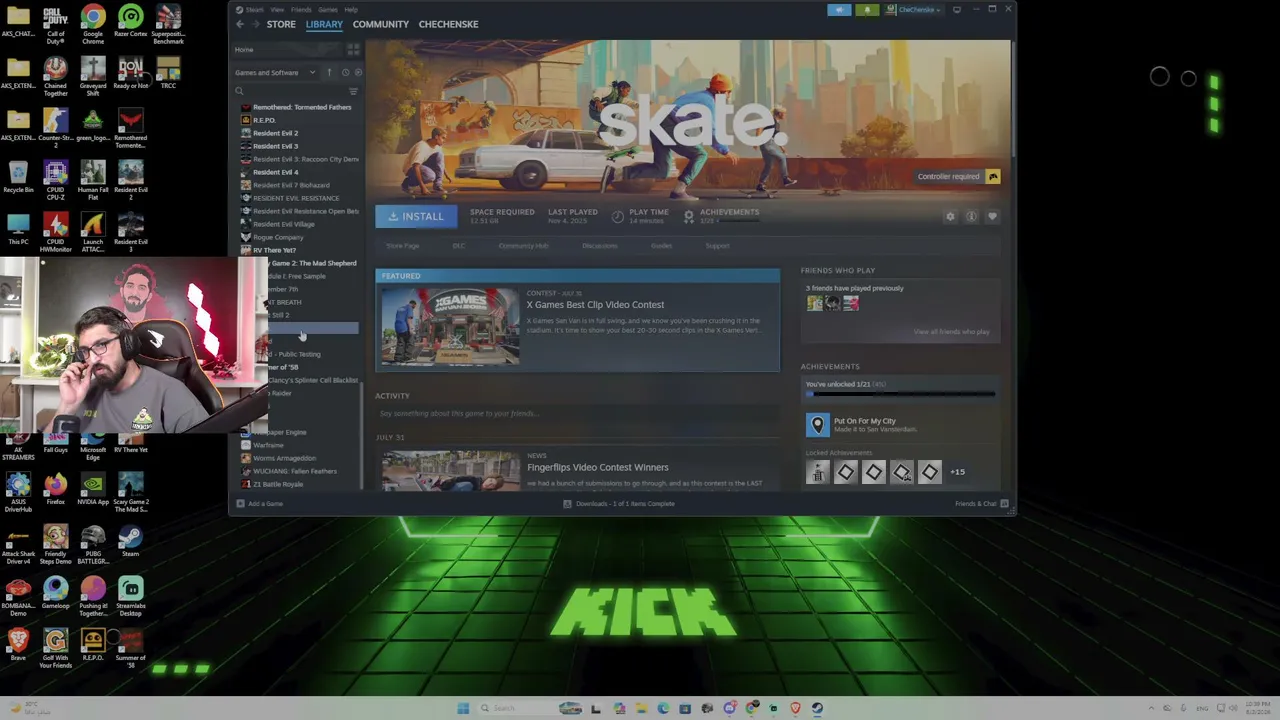
Task: Click the Put On For My City achievement icon
Action: pos(818,425)
